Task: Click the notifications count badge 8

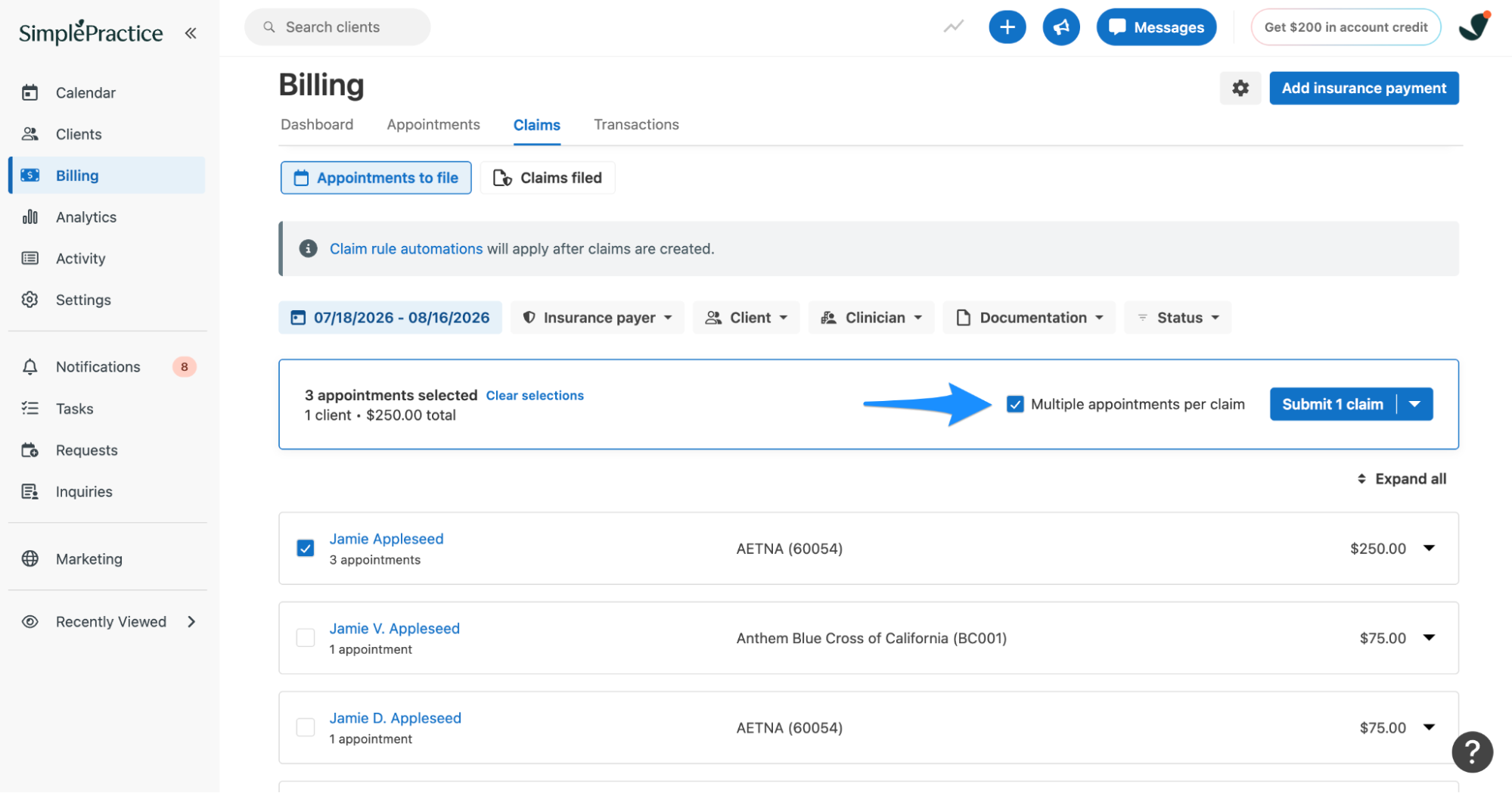Action: tap(184, 367)
